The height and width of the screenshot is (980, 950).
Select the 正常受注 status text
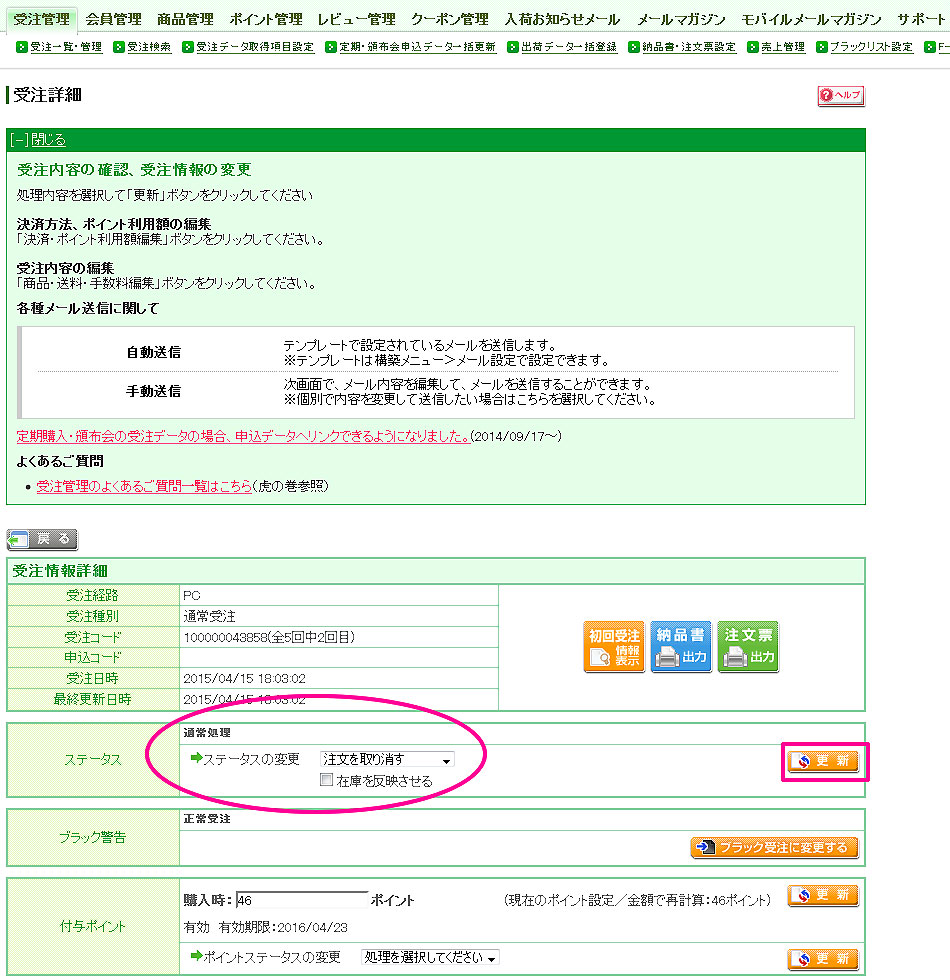[x=207, y=819]
